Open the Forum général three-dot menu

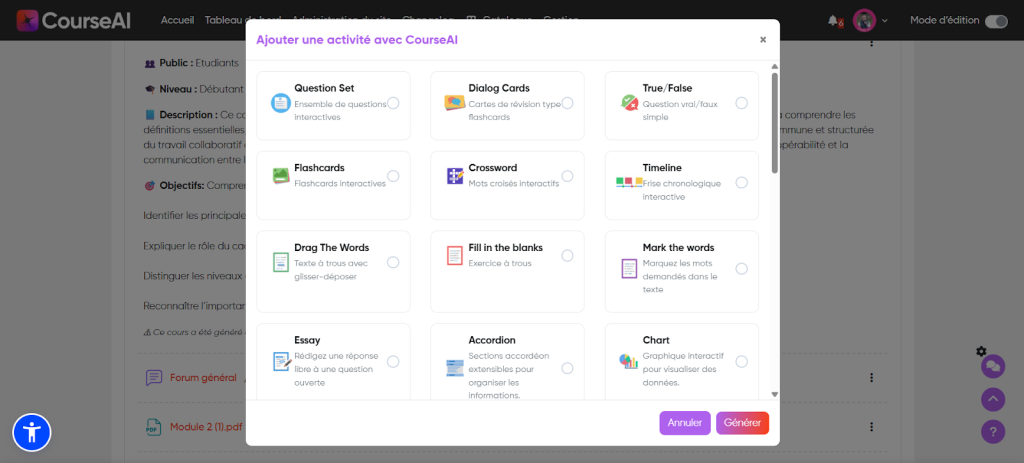coord(871,378)
